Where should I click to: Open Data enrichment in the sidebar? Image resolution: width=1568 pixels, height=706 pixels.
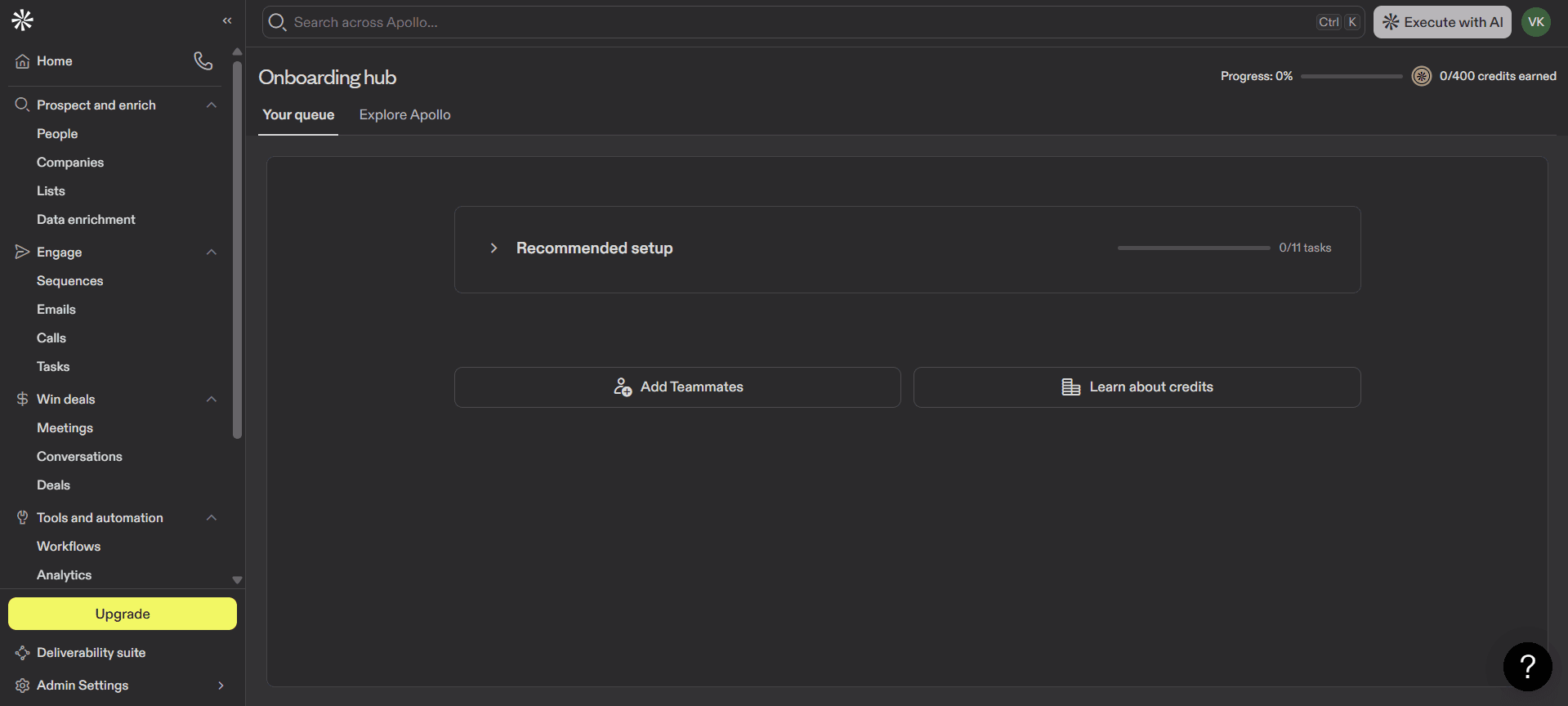tap(86, 219)
